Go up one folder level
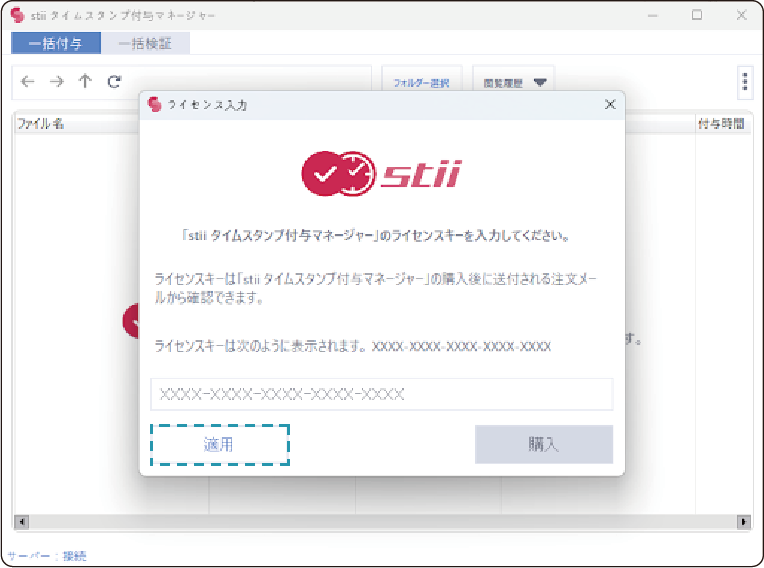This screenshot has height=568, width=764. click(x=85, y=83)
